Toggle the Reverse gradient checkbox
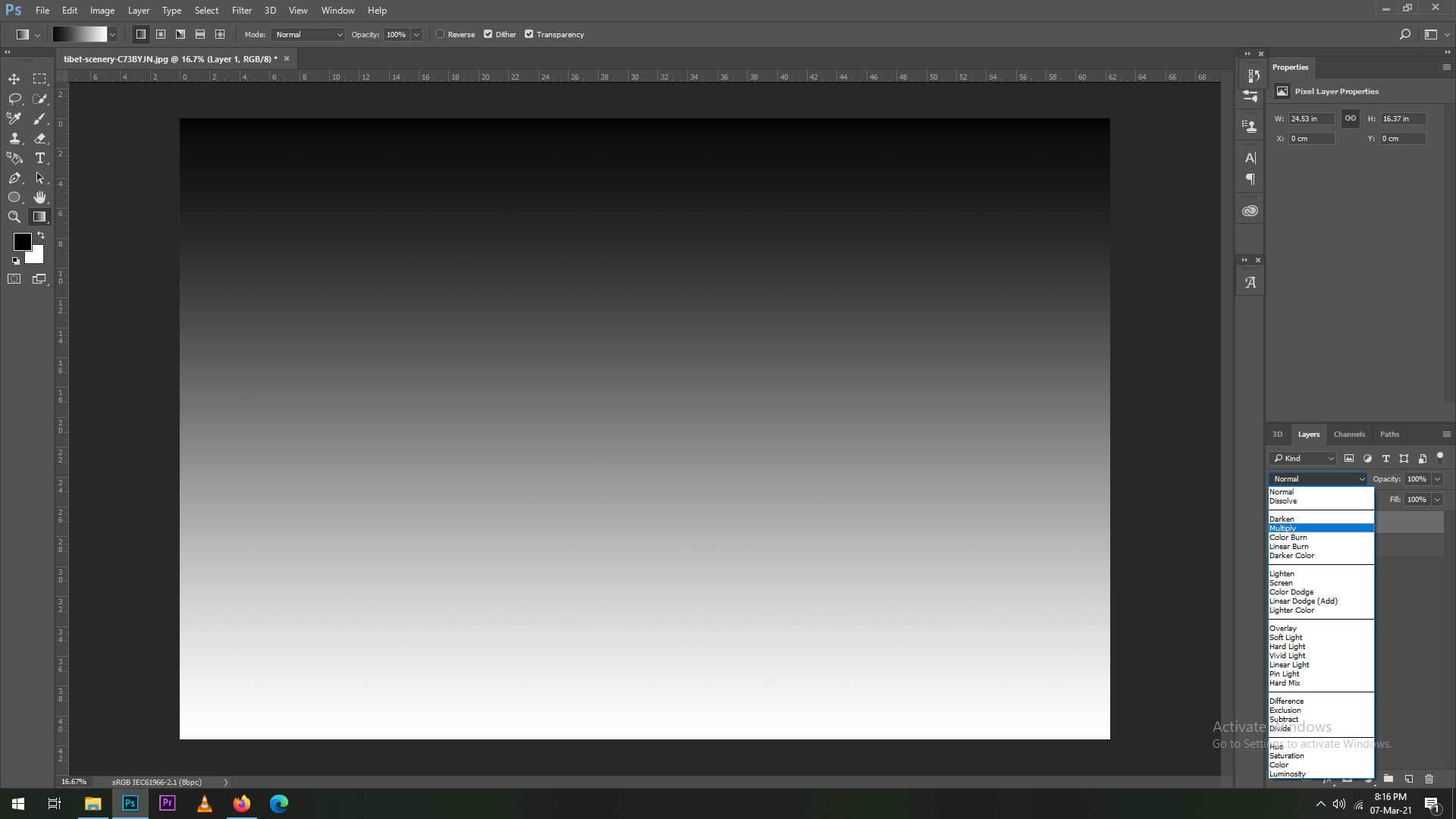The width and height of the screenshot is (1456, 819). (x=440, y=34)
